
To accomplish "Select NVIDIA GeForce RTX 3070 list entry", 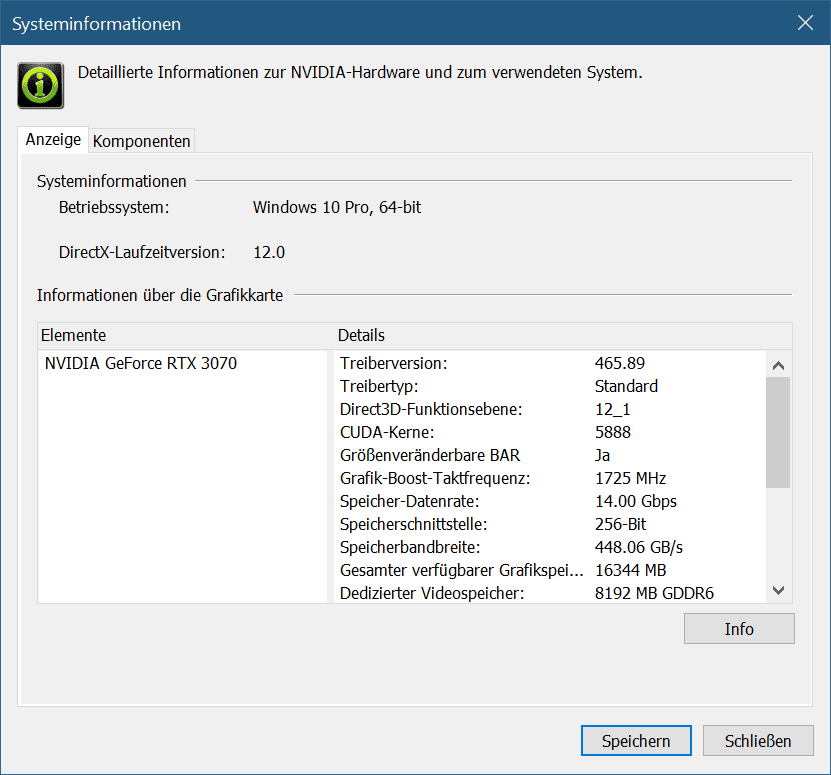I will coord(141,363).
